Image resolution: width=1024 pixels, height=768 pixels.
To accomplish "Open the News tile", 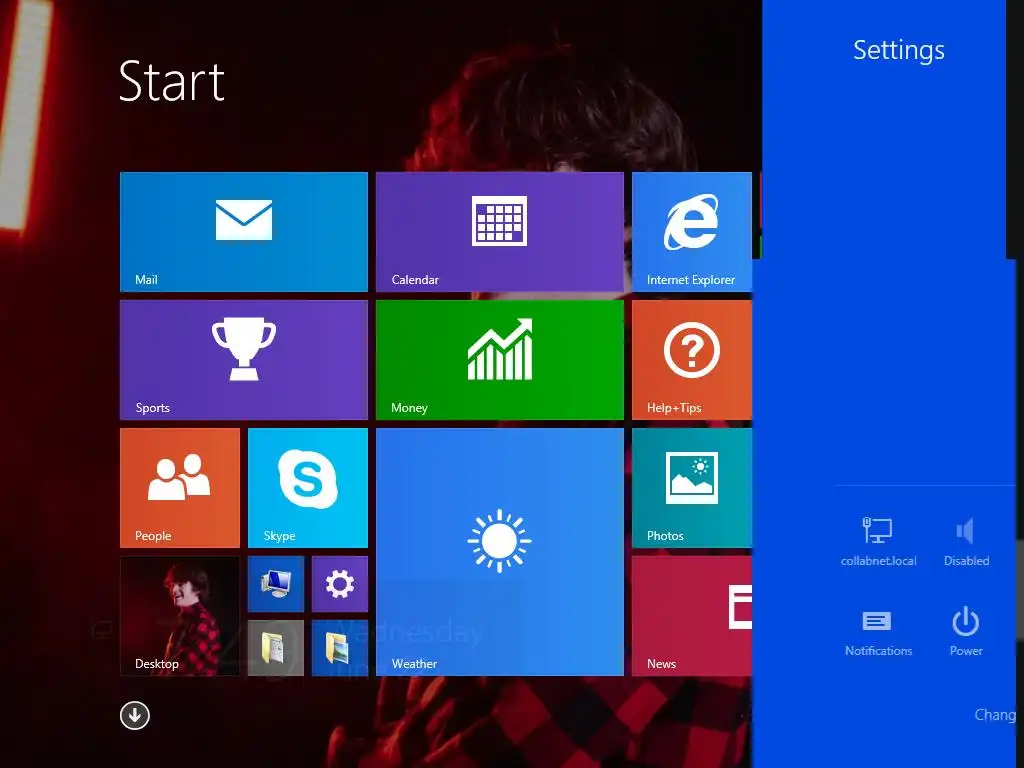I will point(692,616).
